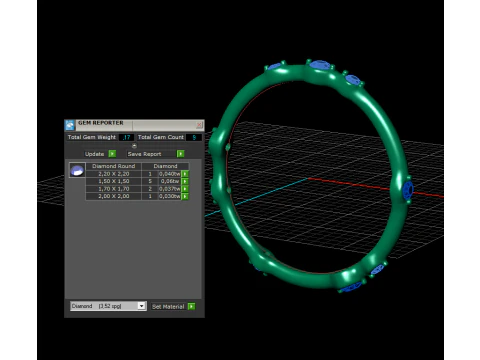The image size is (480, 360).
Task: Click the '0,030tw' weight cell
Action: pos(170,196)
